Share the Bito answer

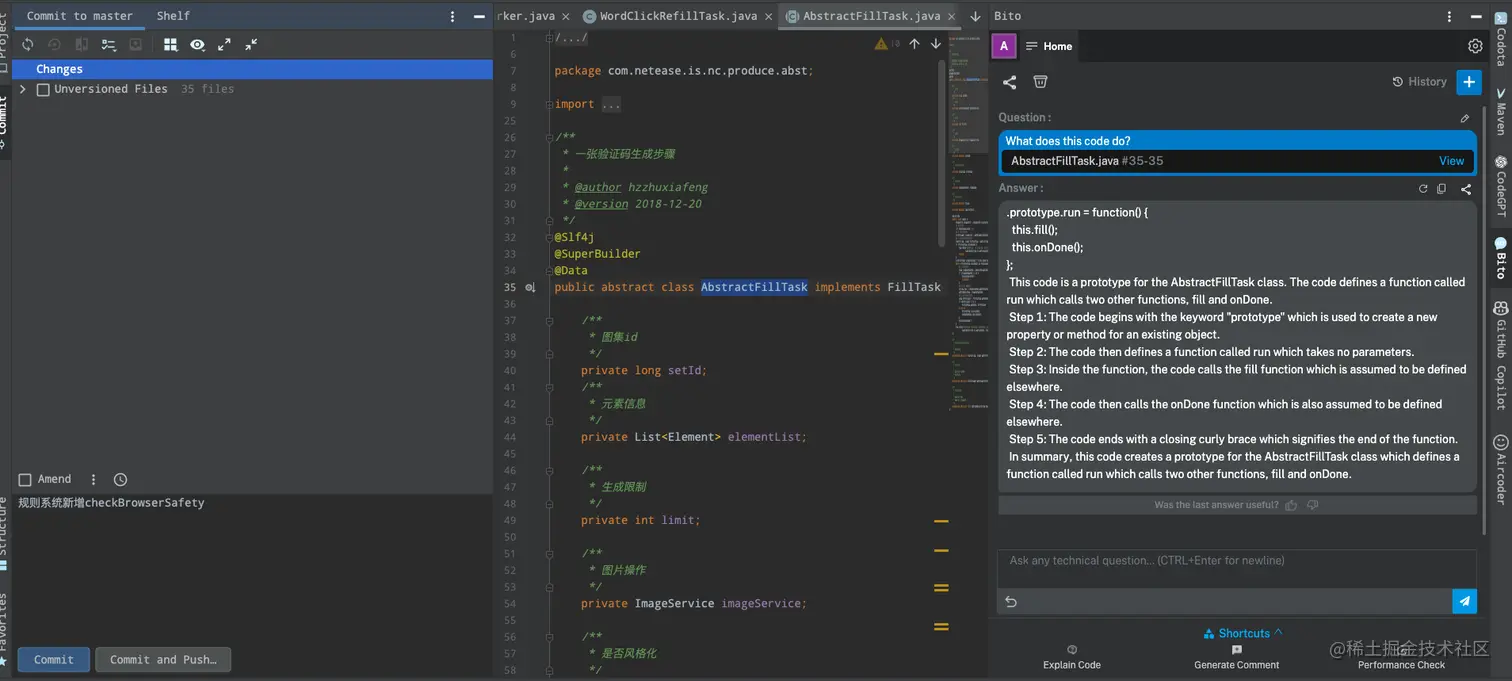[x=1466, y=188]
